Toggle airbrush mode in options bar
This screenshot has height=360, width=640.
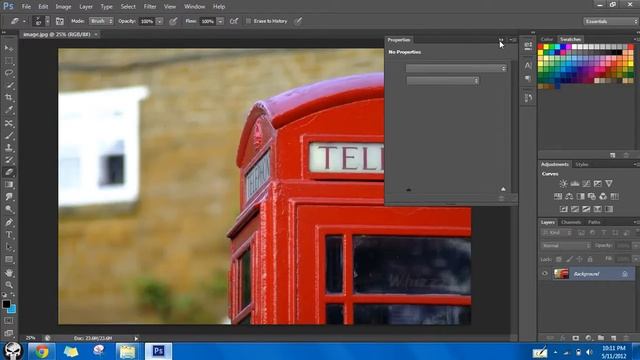click(234, 21)
